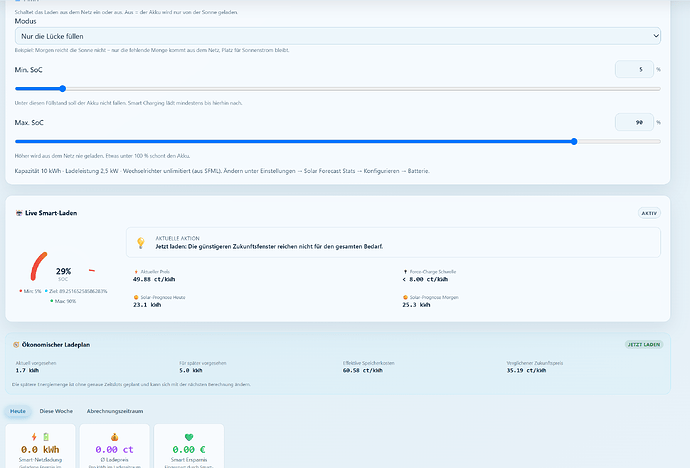Click the green battery icon on Smart-Netzladung card
The image size is (690, 468).
(46, 437)
